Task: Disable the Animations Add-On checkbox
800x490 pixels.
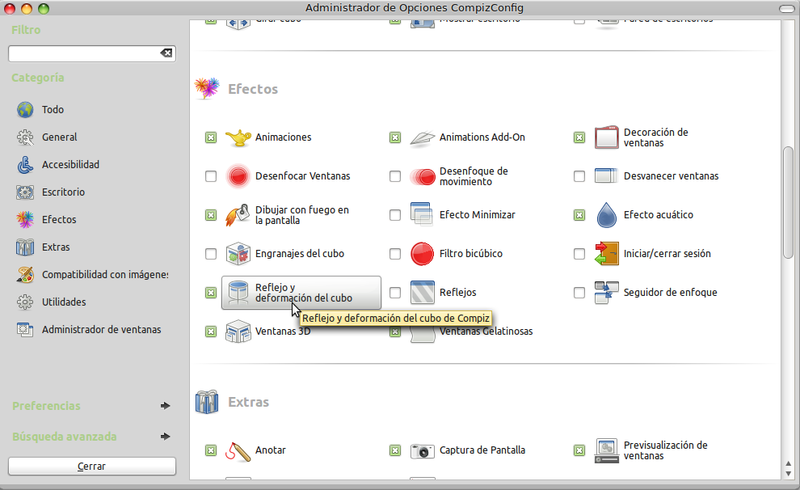Action: (x=395, y=137)
